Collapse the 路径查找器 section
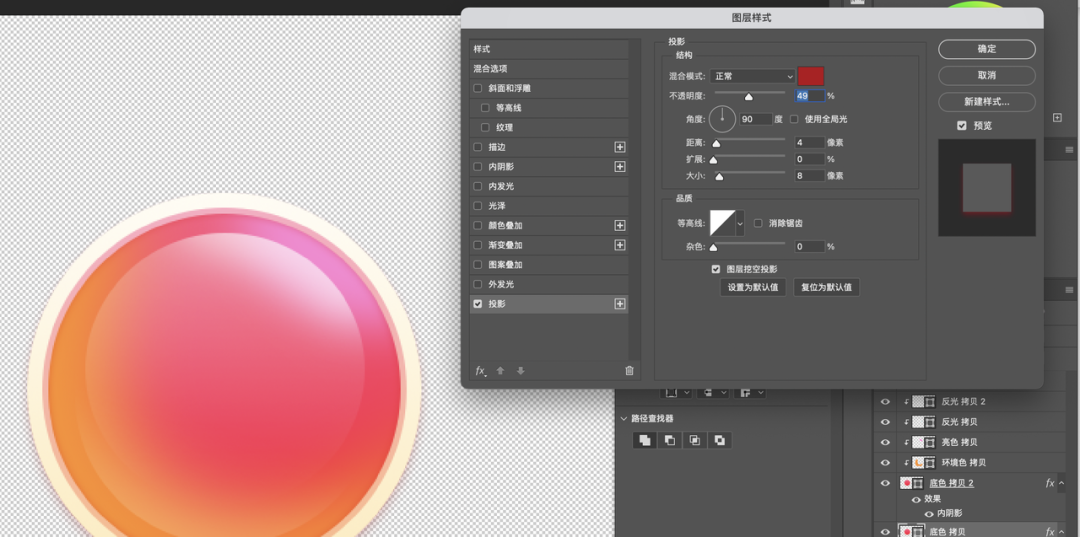This screenshot has height=537, width=1080. [624, 419]
